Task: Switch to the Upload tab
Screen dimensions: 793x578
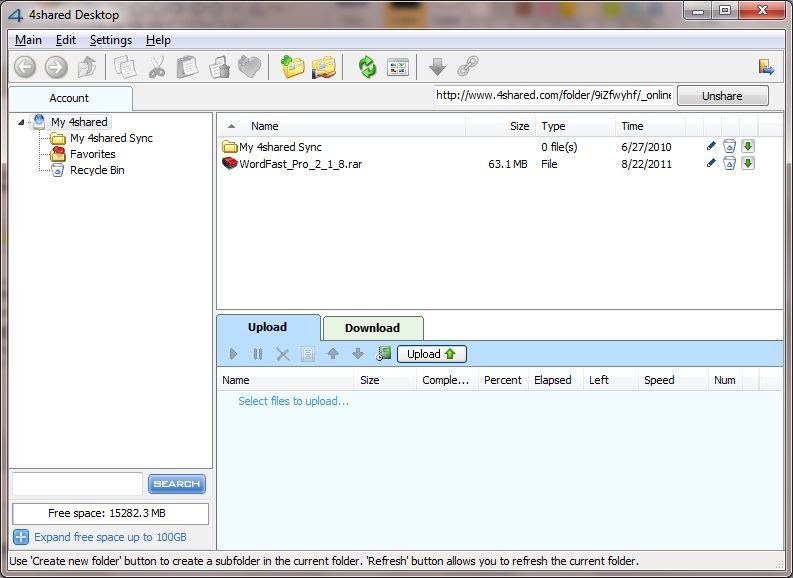Action: (x=268, y=327)
